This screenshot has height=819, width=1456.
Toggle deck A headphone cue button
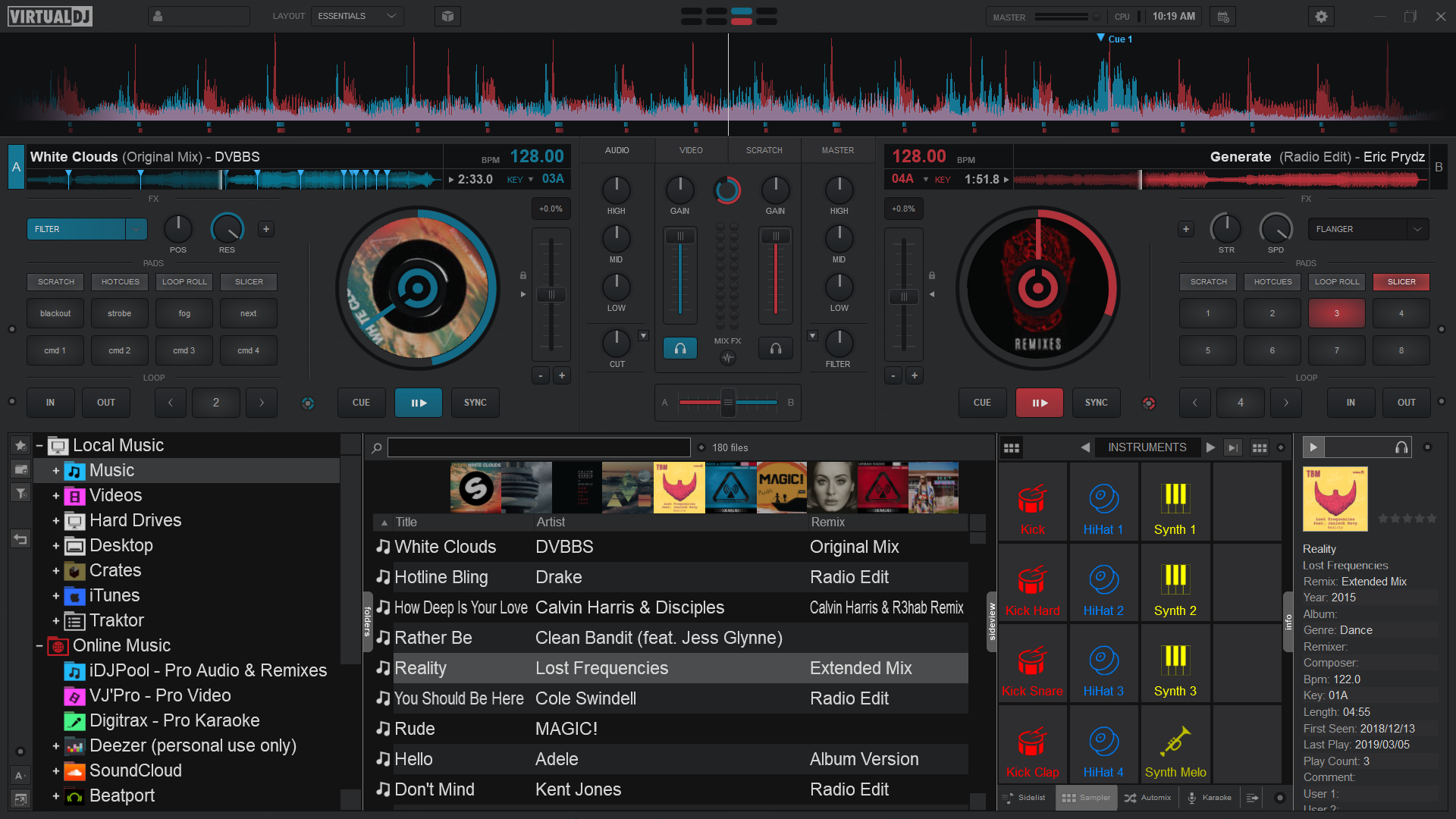680,348
